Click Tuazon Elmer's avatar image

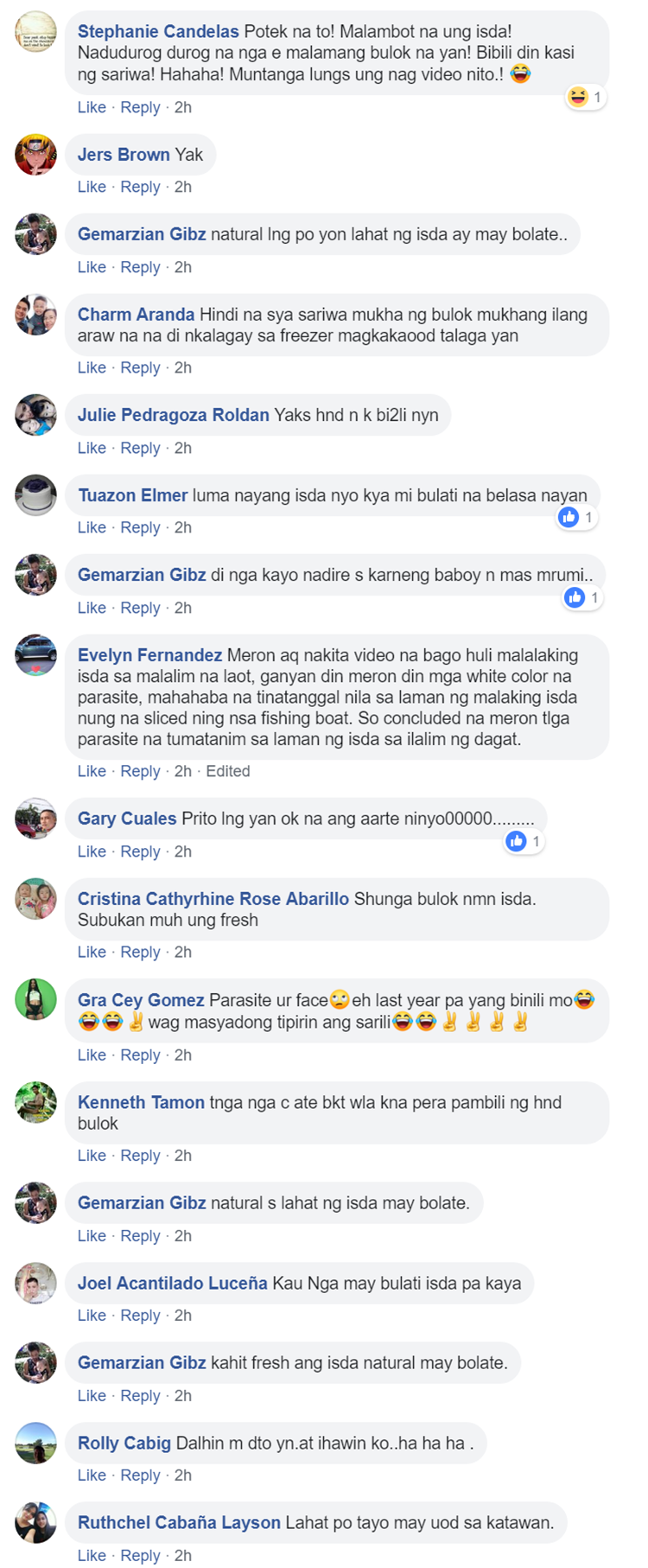(35, 495)
